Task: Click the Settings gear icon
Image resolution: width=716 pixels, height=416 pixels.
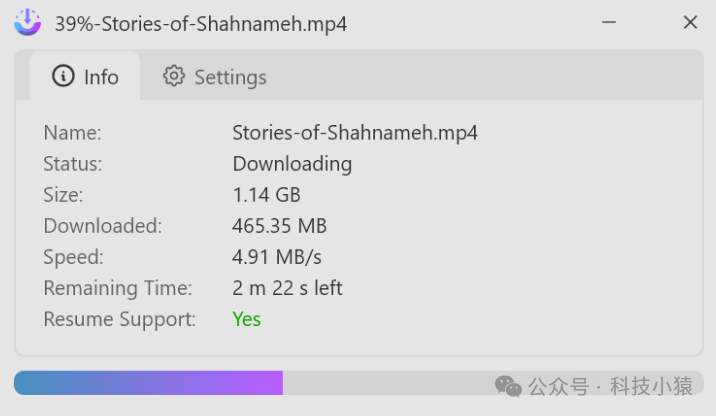Action: [x=174, y=76]
